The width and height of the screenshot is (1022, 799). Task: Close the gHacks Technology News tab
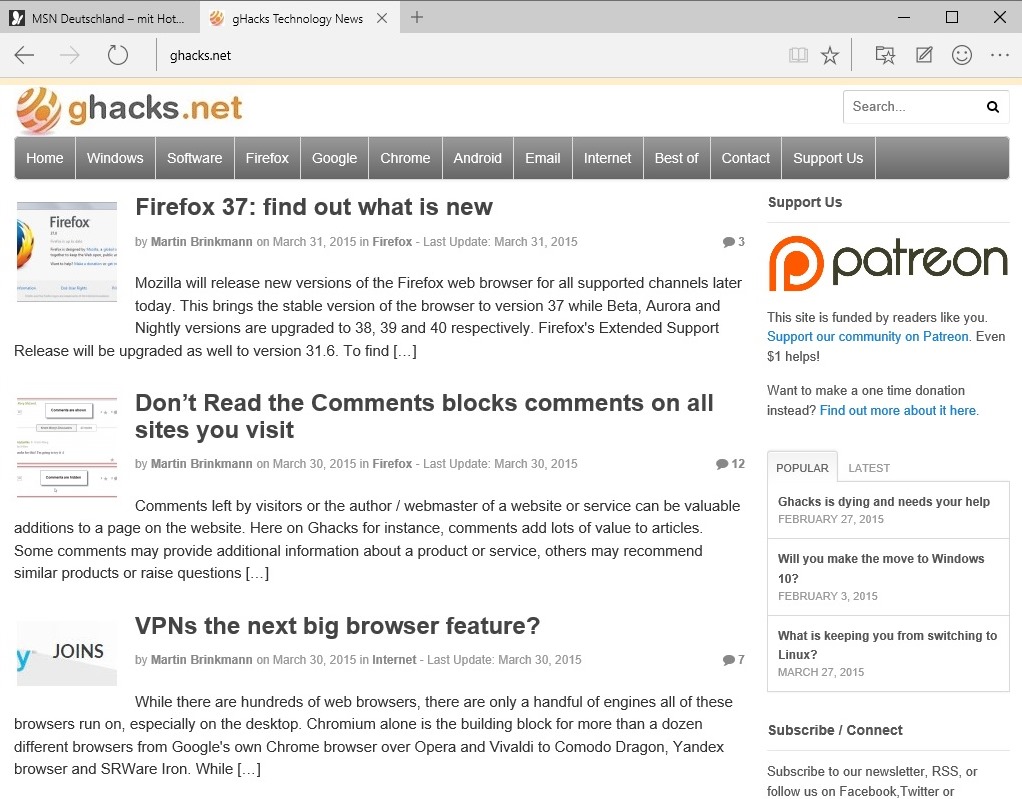tap(382, 18)
